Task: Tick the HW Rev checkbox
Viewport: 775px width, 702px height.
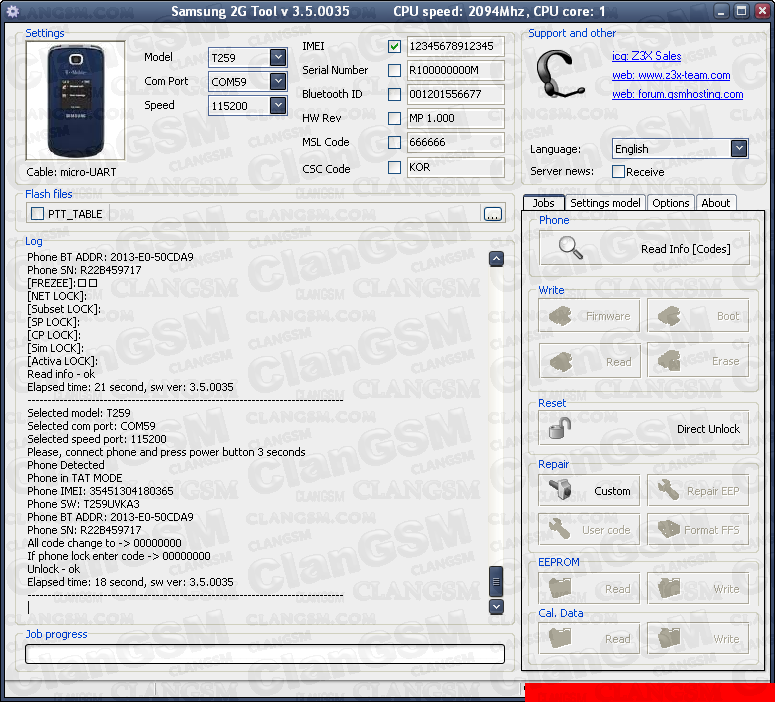Action: (x=394, y=118)
